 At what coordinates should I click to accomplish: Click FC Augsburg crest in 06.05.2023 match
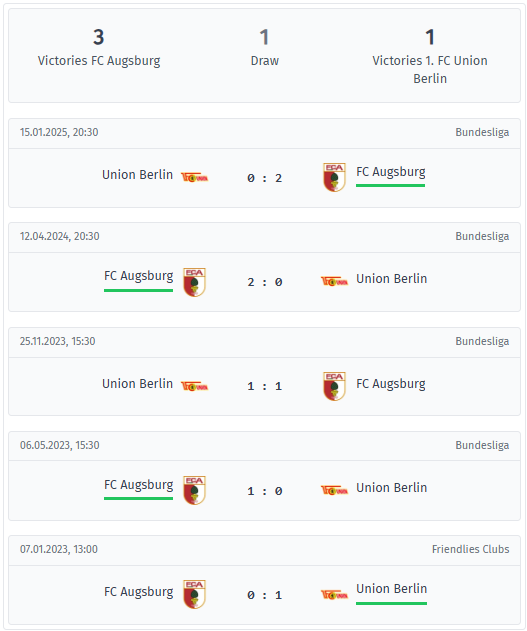coord(194,491)
